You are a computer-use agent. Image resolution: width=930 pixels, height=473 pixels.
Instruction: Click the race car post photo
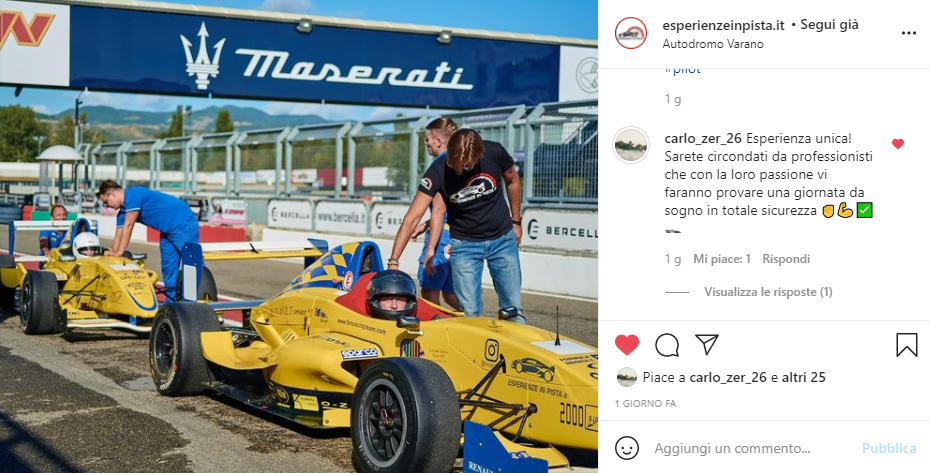point(299,236)
